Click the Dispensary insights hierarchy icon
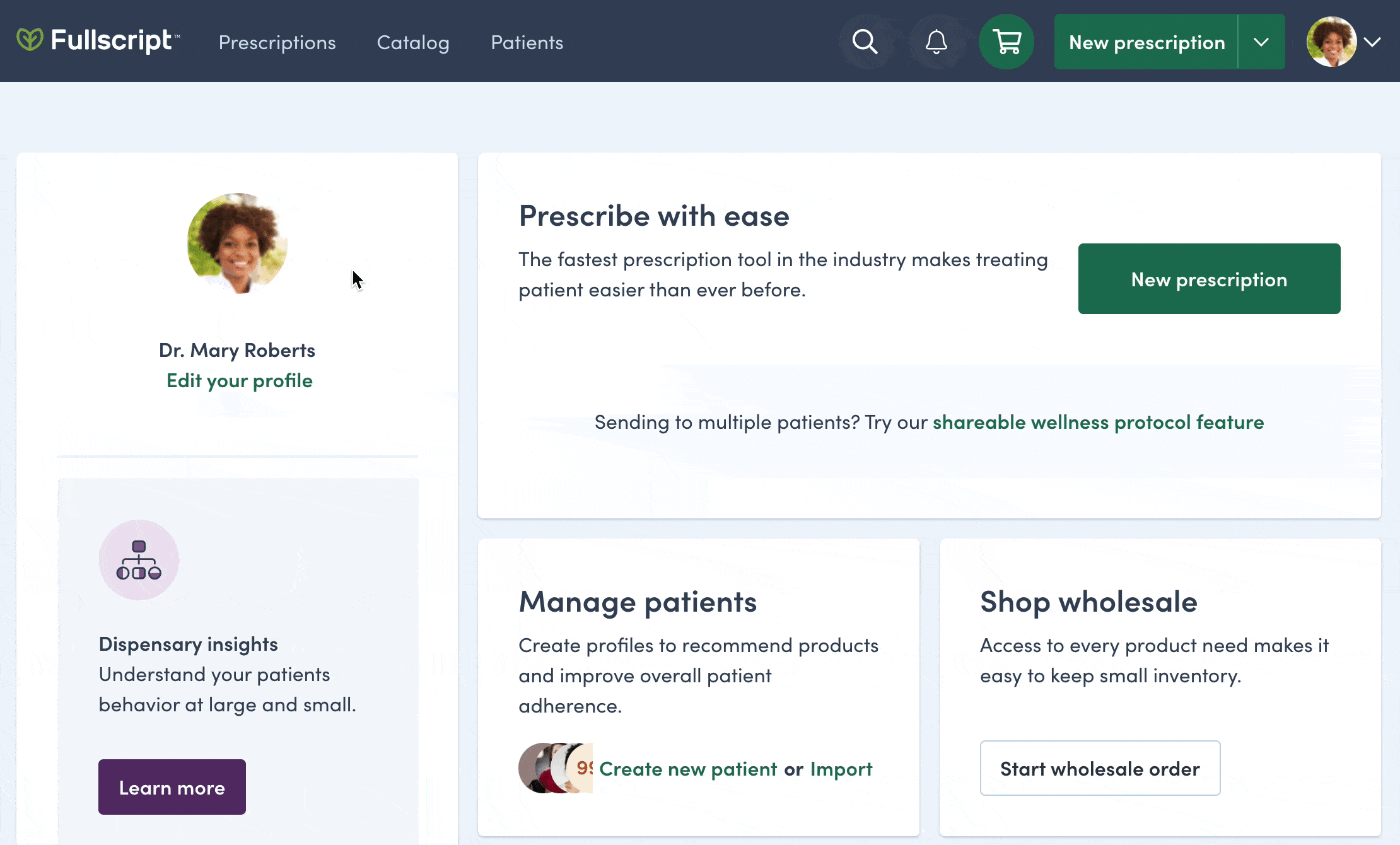The width and height of the screenshot is (1400, 845). pos(139,560)
